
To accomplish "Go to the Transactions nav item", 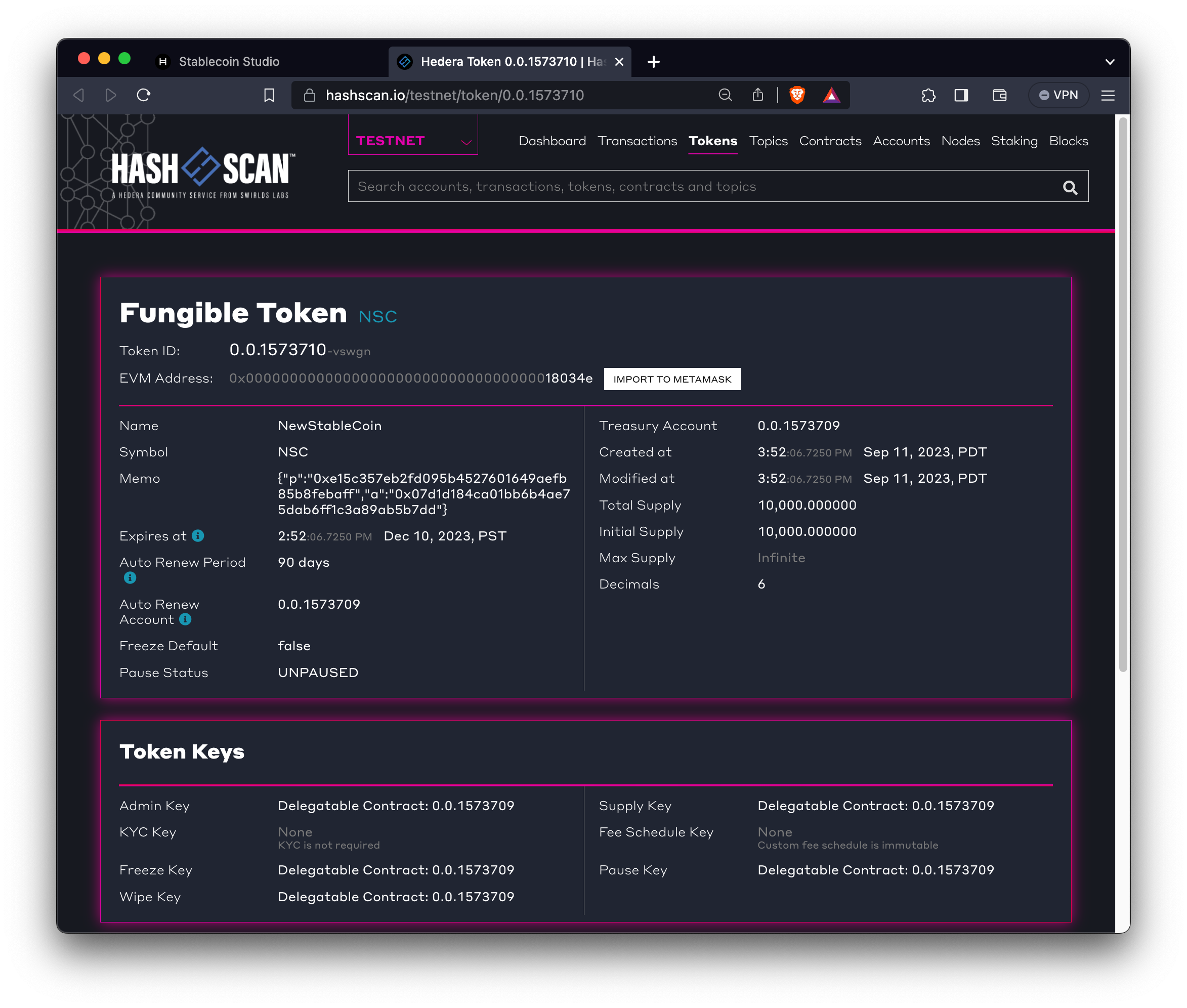I will click(637, 141).
